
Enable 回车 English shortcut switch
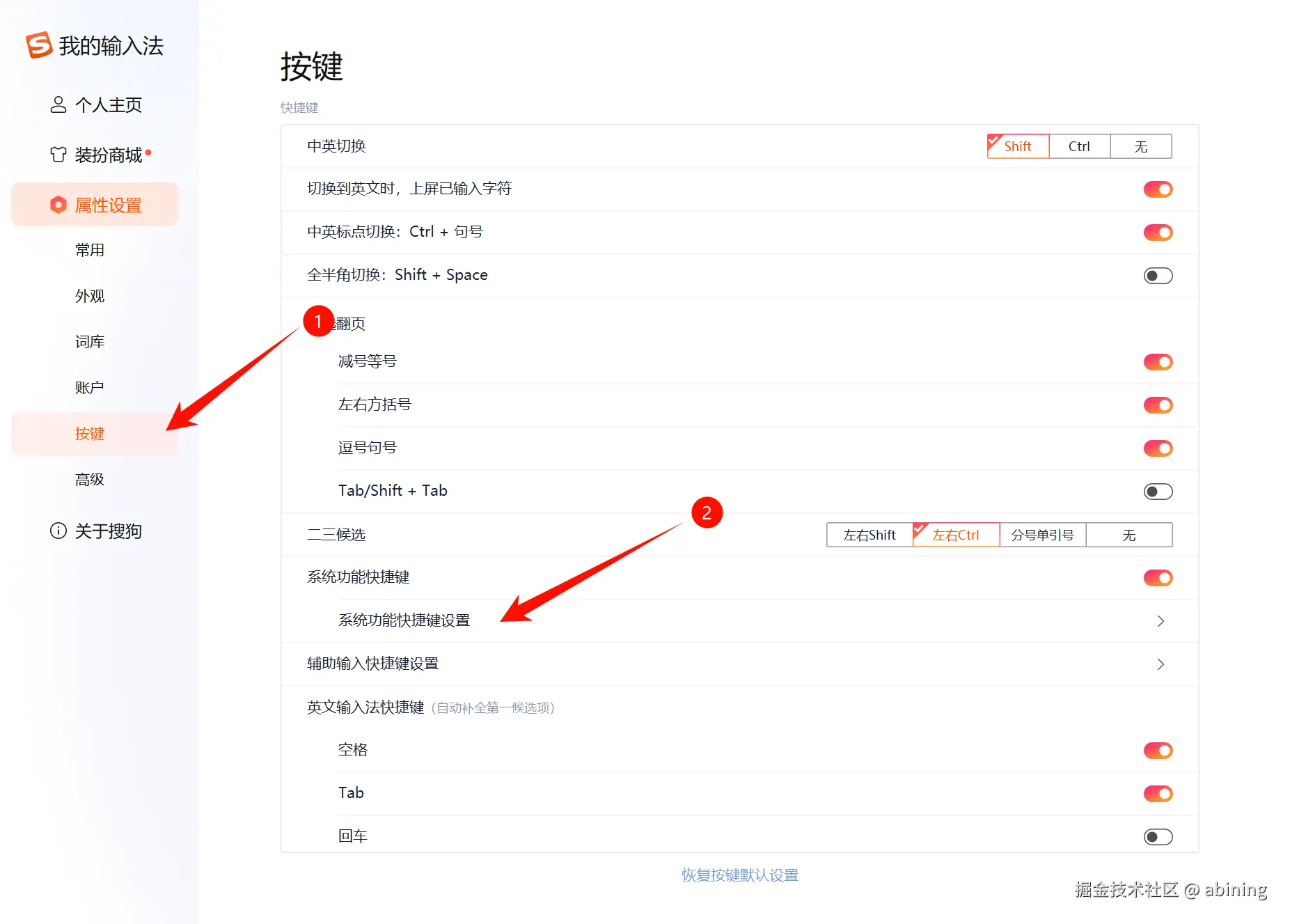pyautogui.click(x=1158, y=837)
